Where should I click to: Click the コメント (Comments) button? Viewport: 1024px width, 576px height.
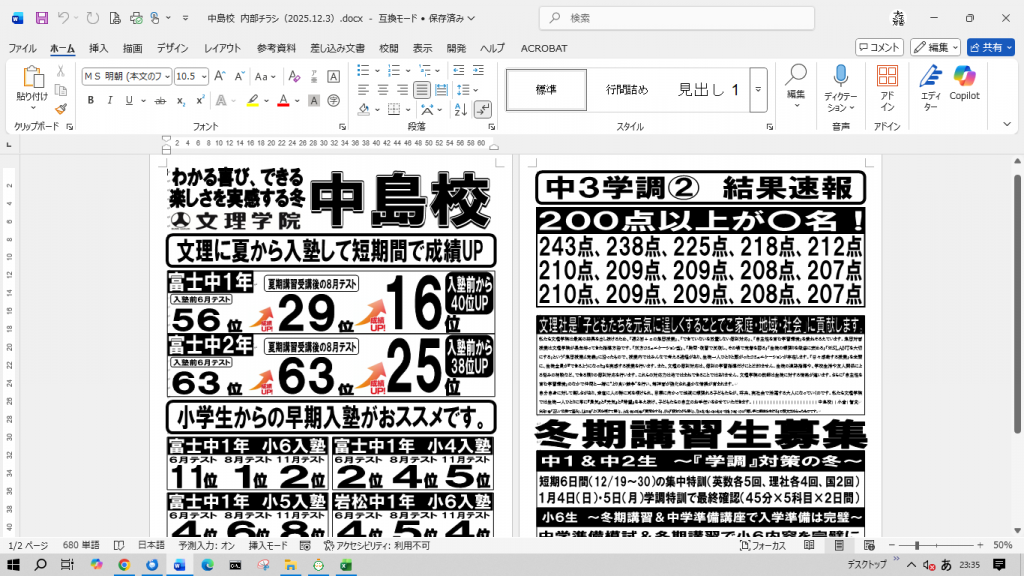click(x=880, y=47)
